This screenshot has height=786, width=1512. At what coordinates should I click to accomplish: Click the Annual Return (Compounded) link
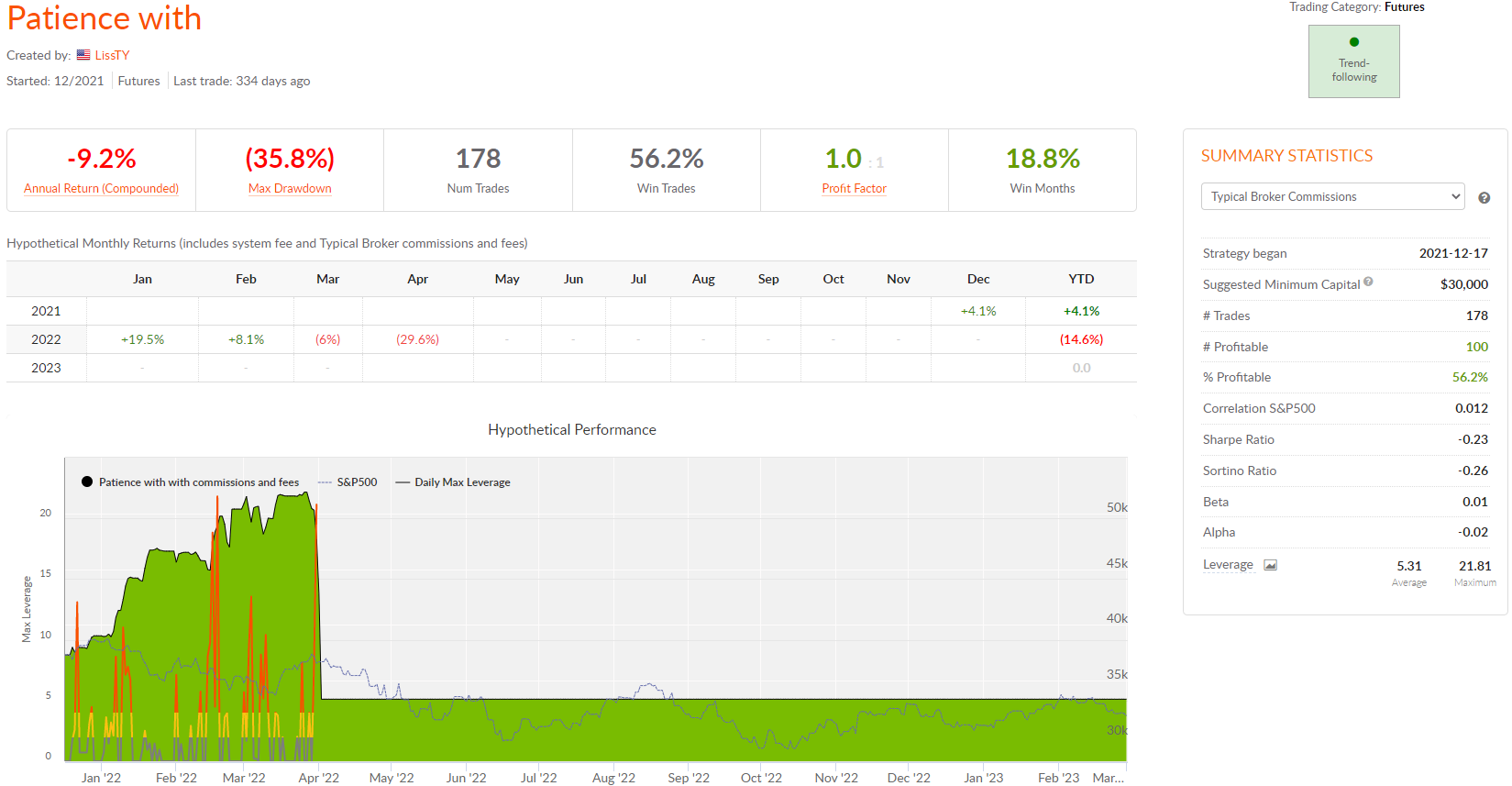(x=101, y=188)
